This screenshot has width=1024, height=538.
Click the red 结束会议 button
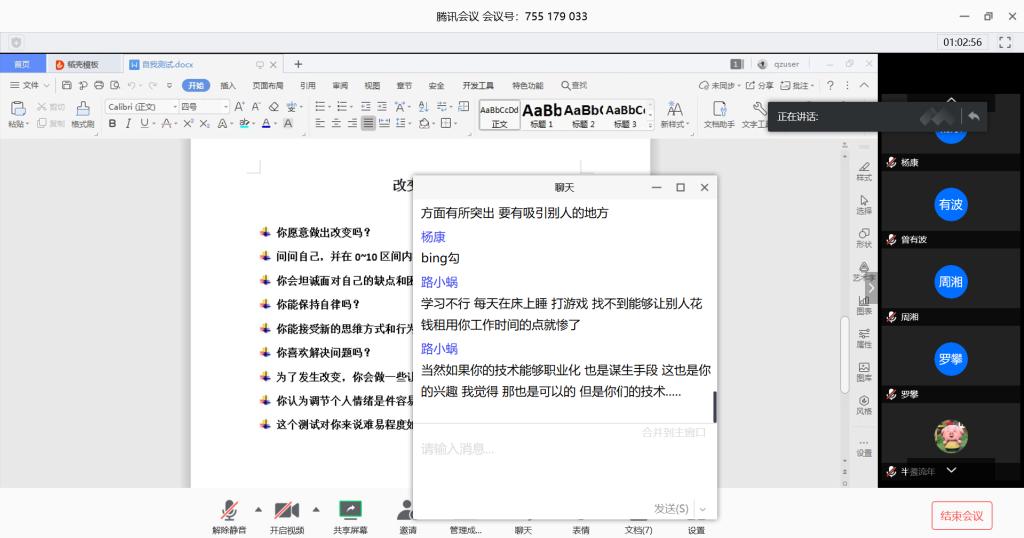[x=962, y=516]
